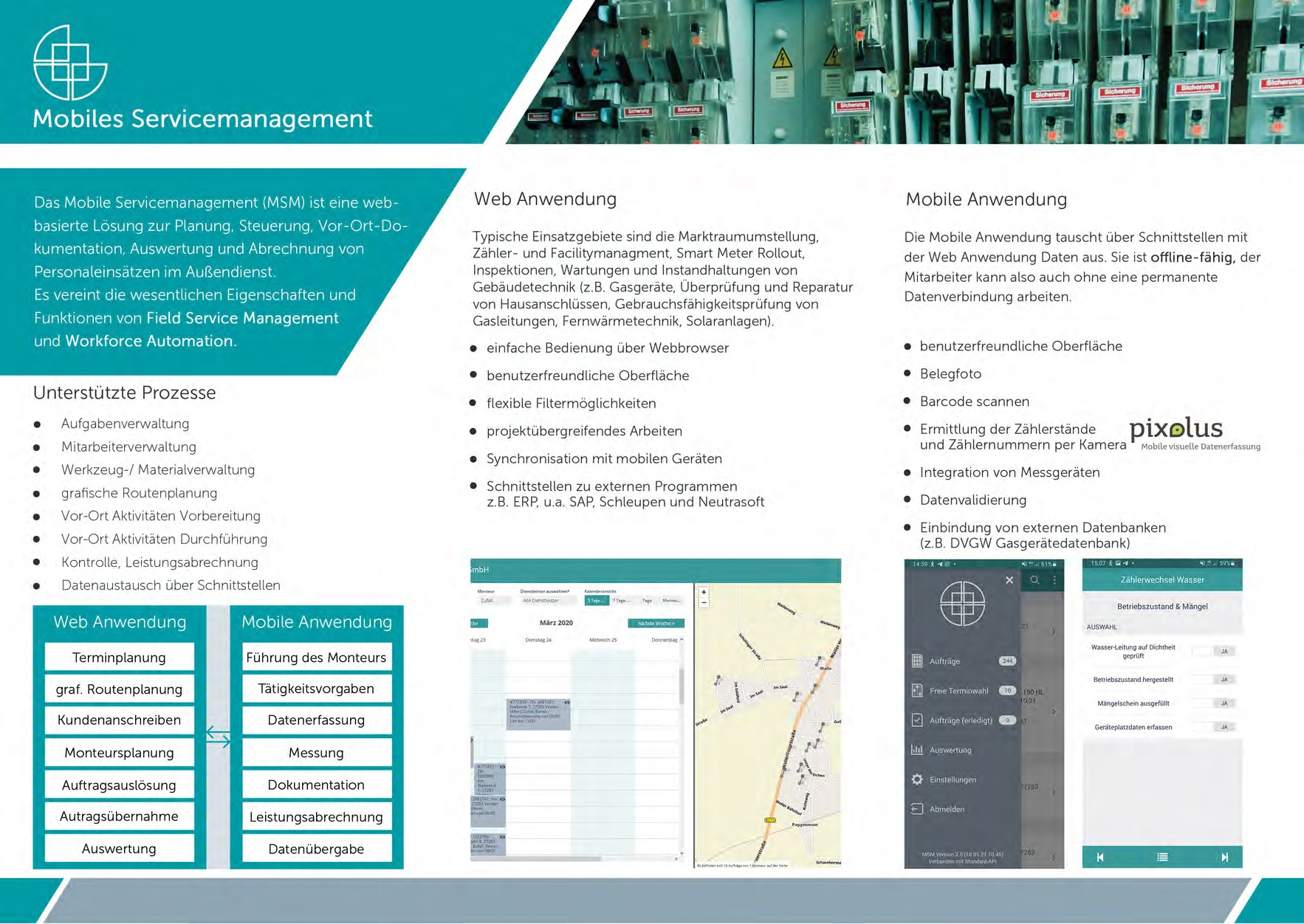1304x924 pixels.
Task: Jump to first page in Zählerwechsel Wasser footer
Action: coord(1100,857)
